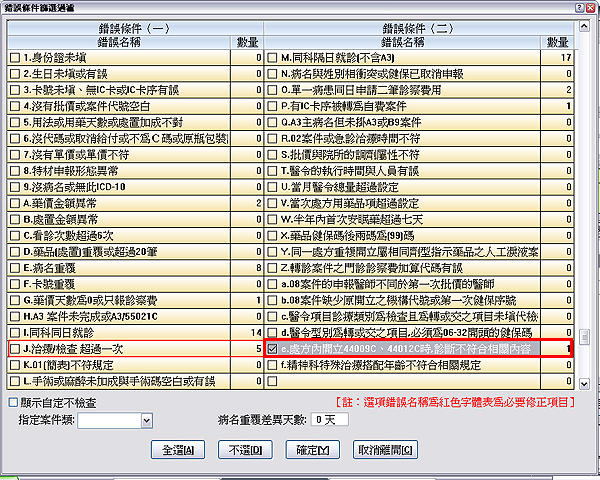Uncheck the e.處方內開立44009C condition
Image resolution: width=600 pixels, height=480 pixels.
[274, 348]
